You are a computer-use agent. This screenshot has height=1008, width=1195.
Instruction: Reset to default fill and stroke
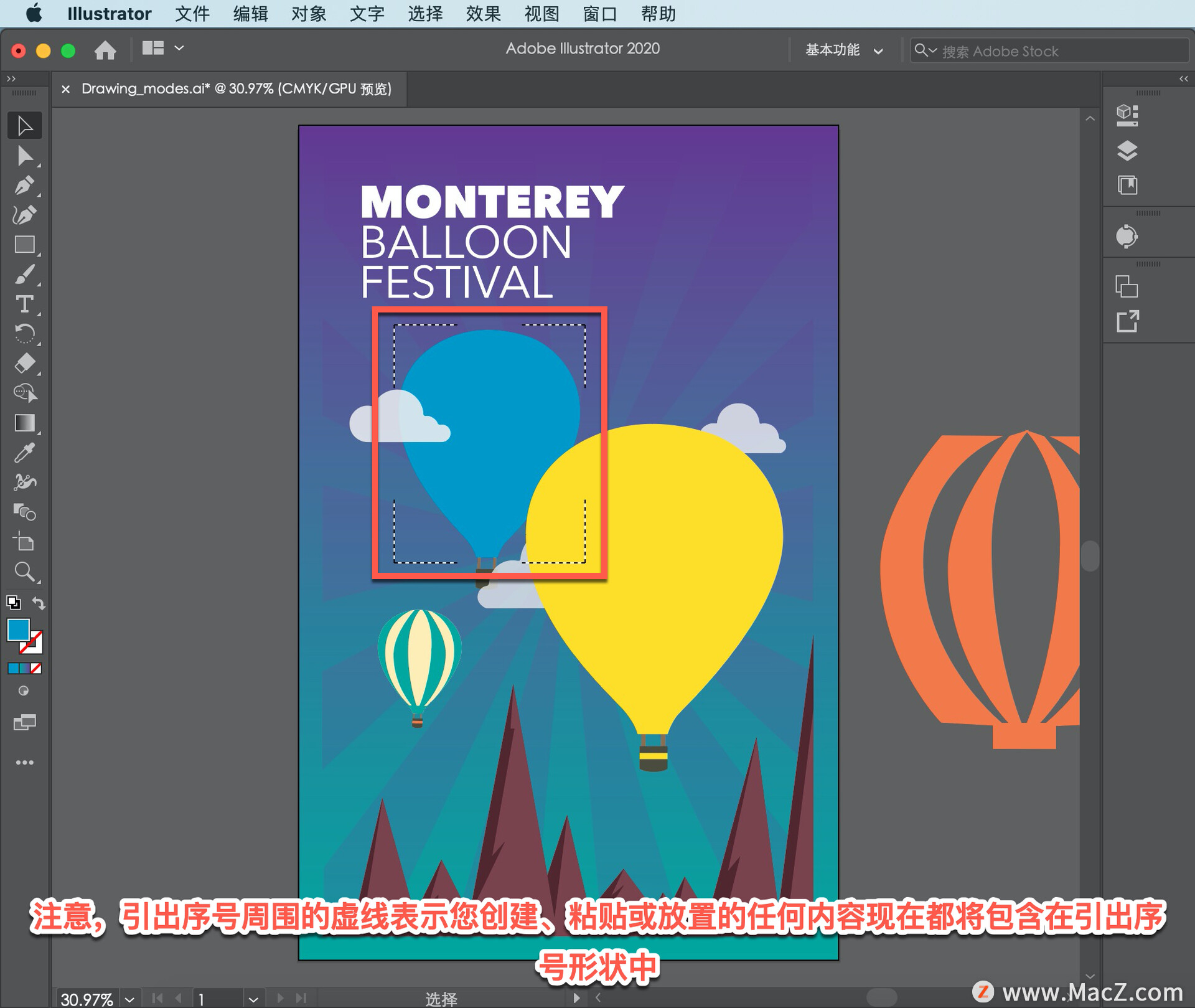click(x=13, y=603)
